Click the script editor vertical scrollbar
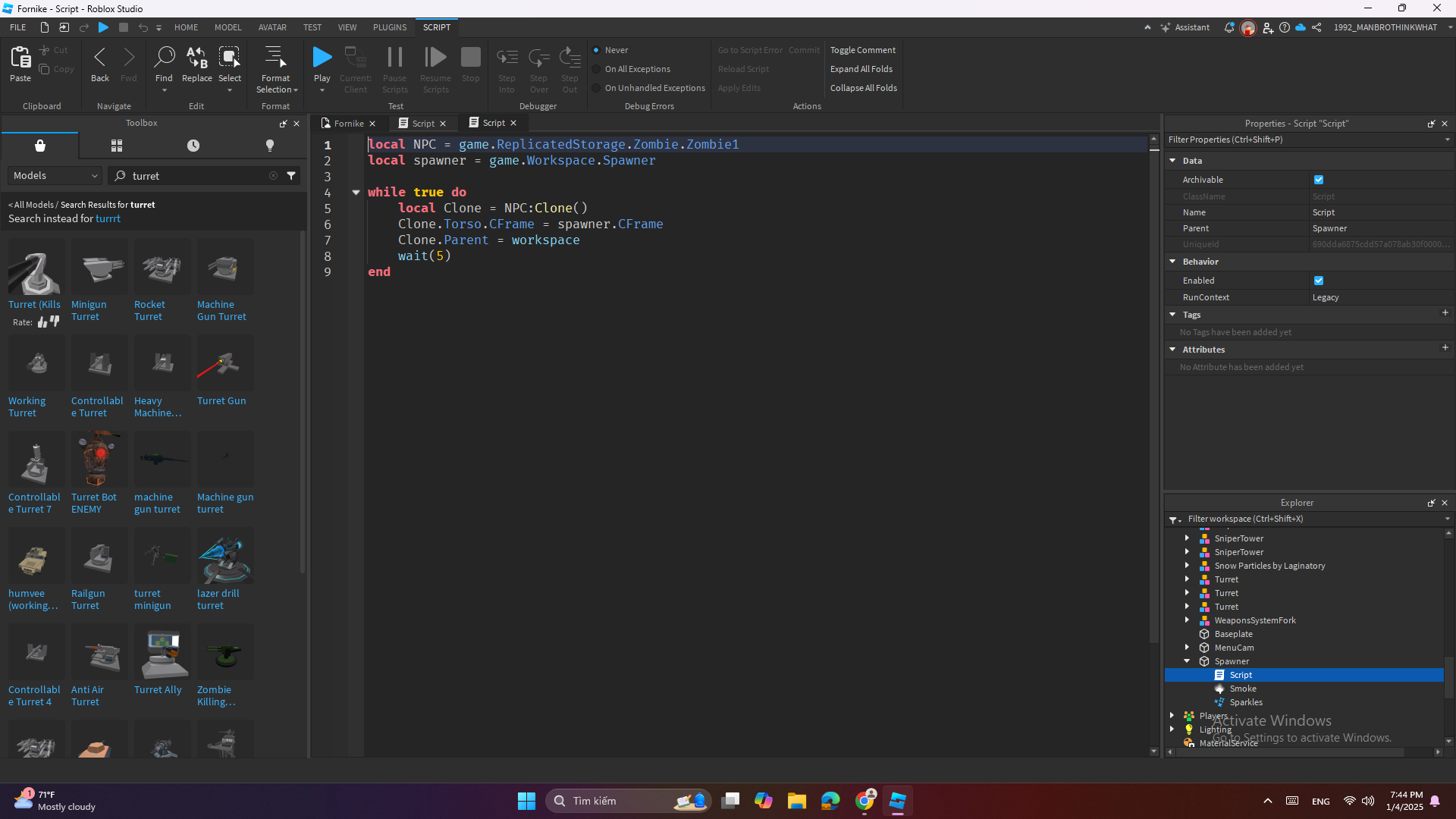The width and height of the screenshot is (1456, 819). (x=1154, y=394)
